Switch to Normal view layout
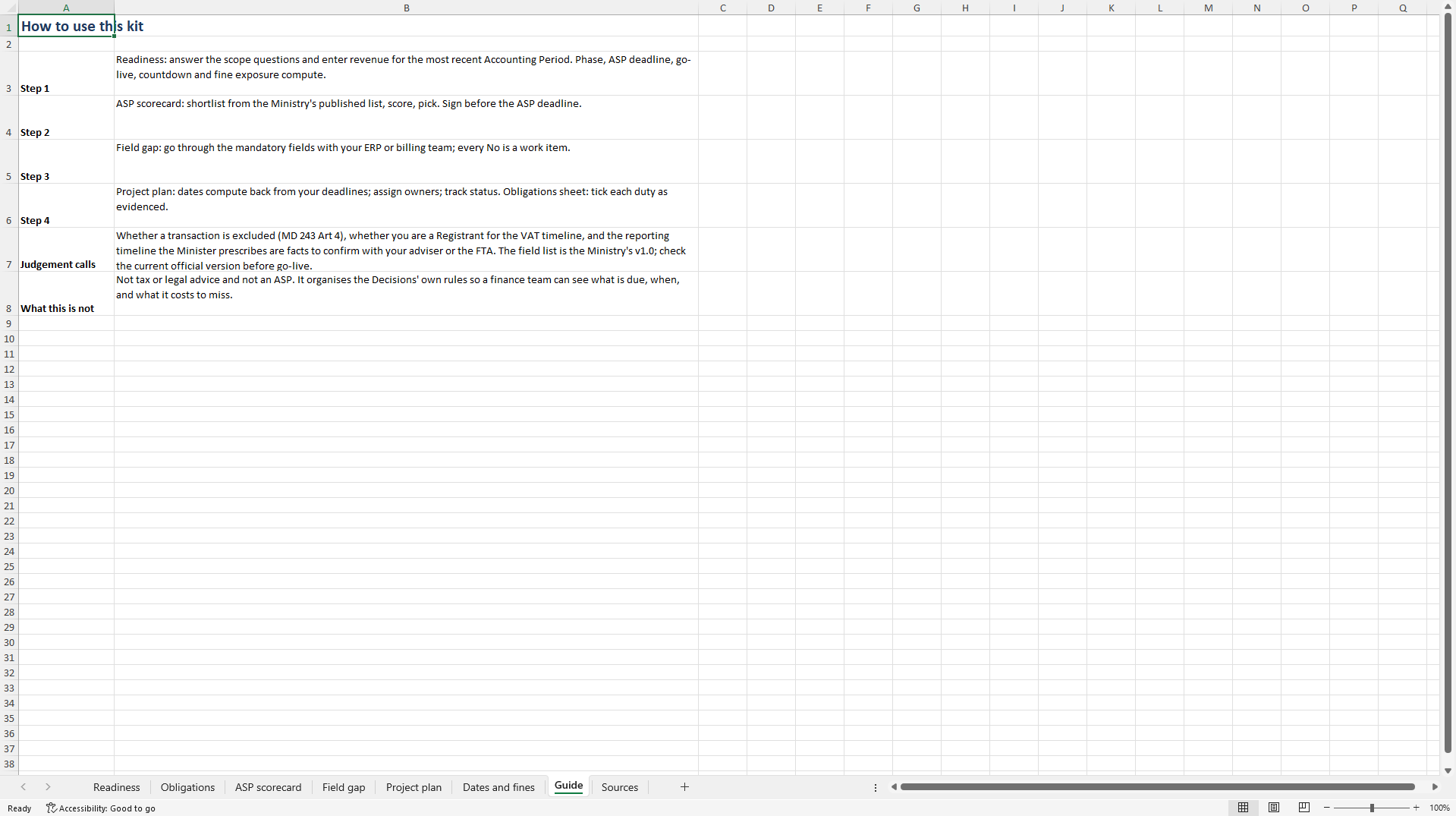This screenshot has width=1456, height=816. (x=1243, y=808)
